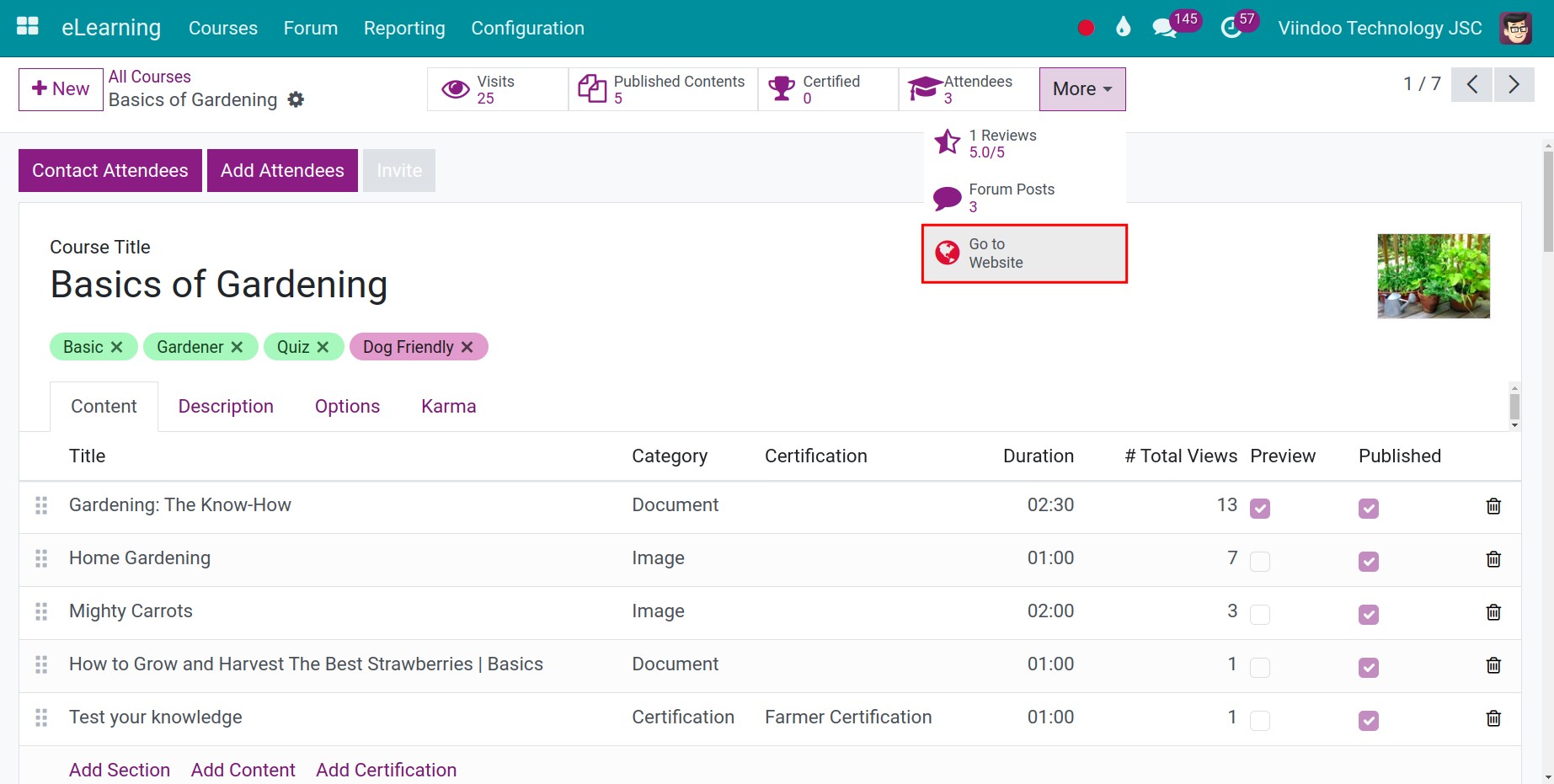
Task: Open the Configuration menu
Action: click(x=527, y=28)
